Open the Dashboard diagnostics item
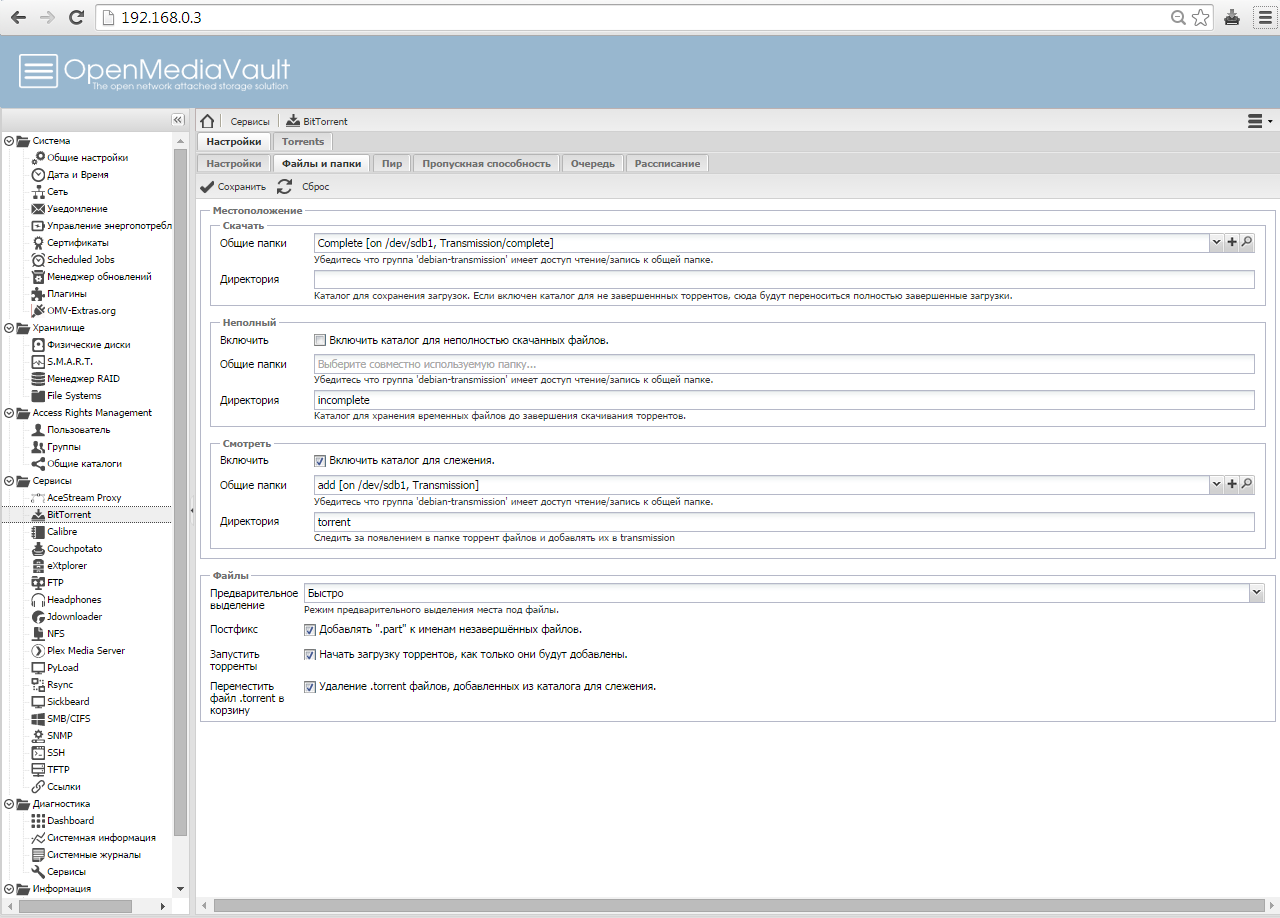The image size is (1280, 918). point(70,820)
